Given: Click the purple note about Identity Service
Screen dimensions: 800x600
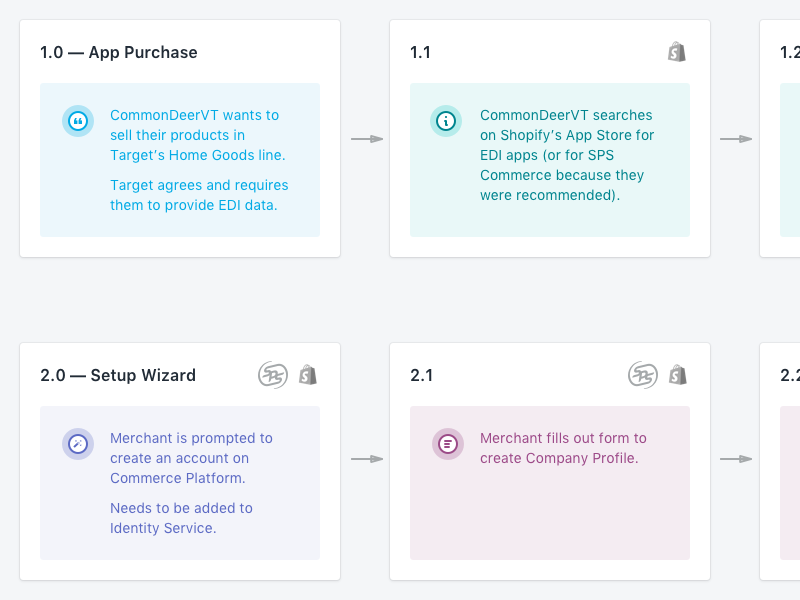Looking at the screenshot, I should pyautogui.click(x=180, y=483).
